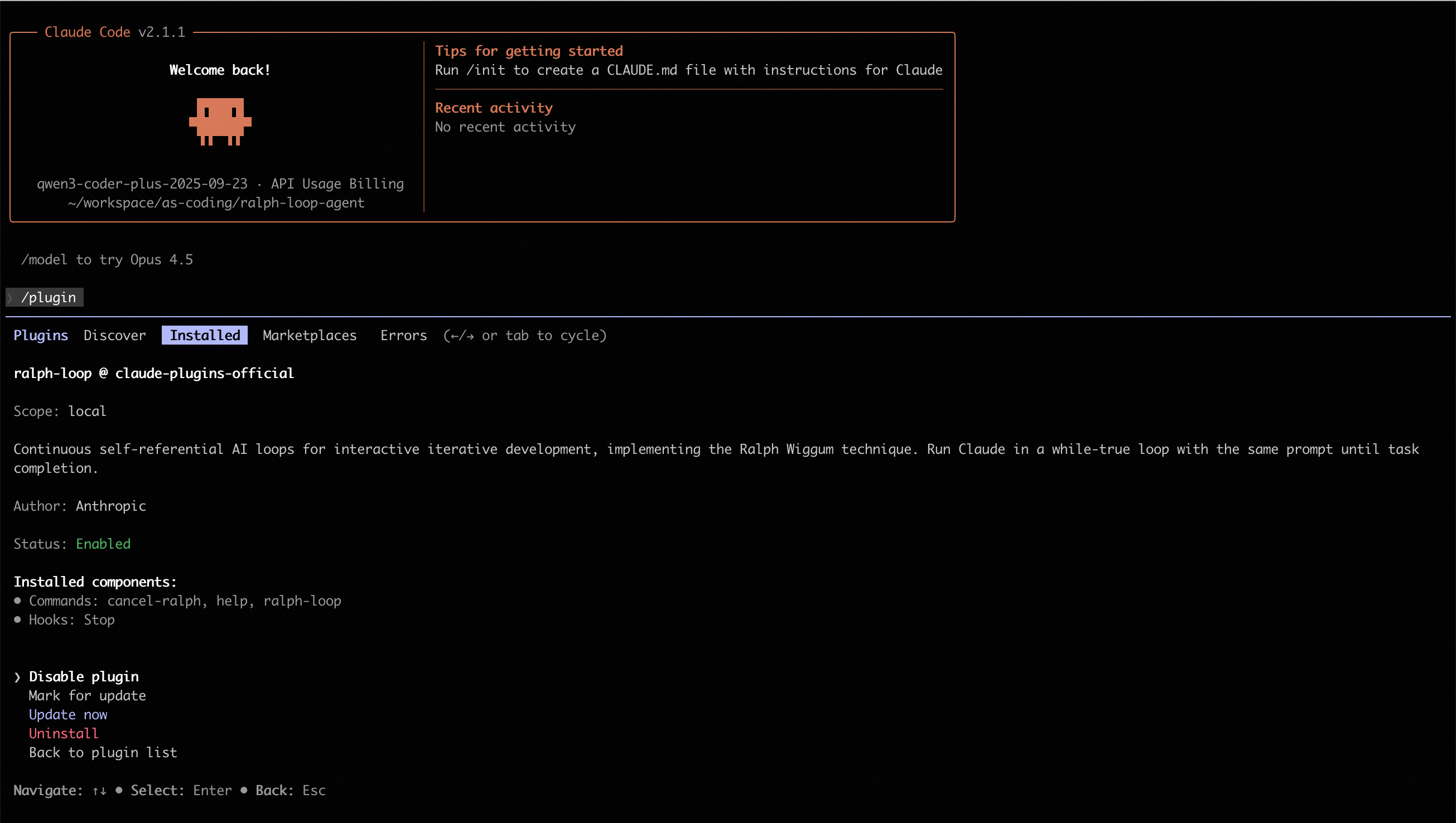Click the bullet next to Commands list

click(x=17, y=601)
